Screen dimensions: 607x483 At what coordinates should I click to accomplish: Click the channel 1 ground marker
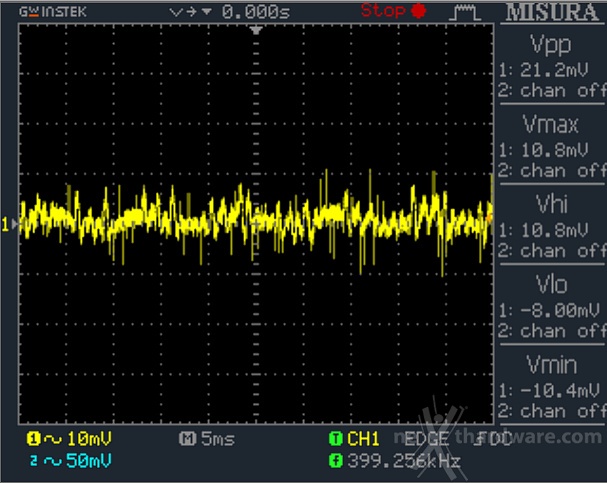coord(10,224)
